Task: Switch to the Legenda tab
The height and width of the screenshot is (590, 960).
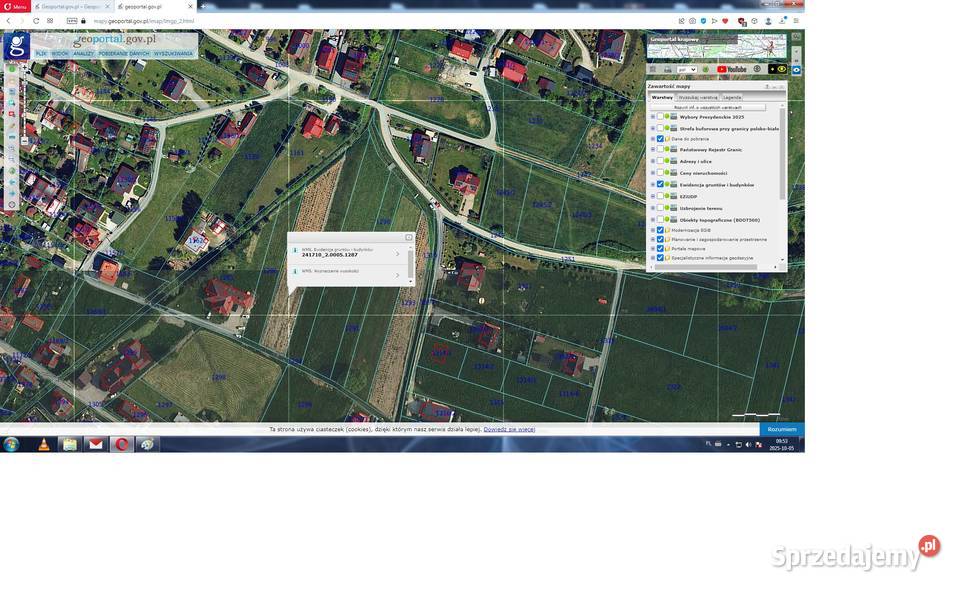Action: [732, 97]
